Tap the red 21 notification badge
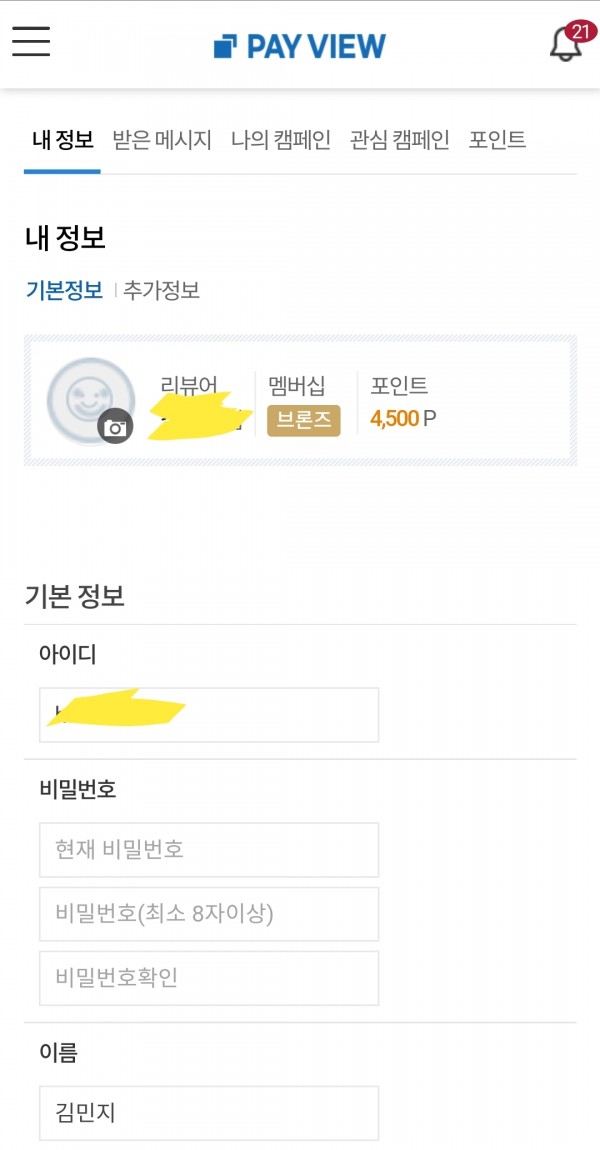600x1150 pixels. (x=578, y=31)
